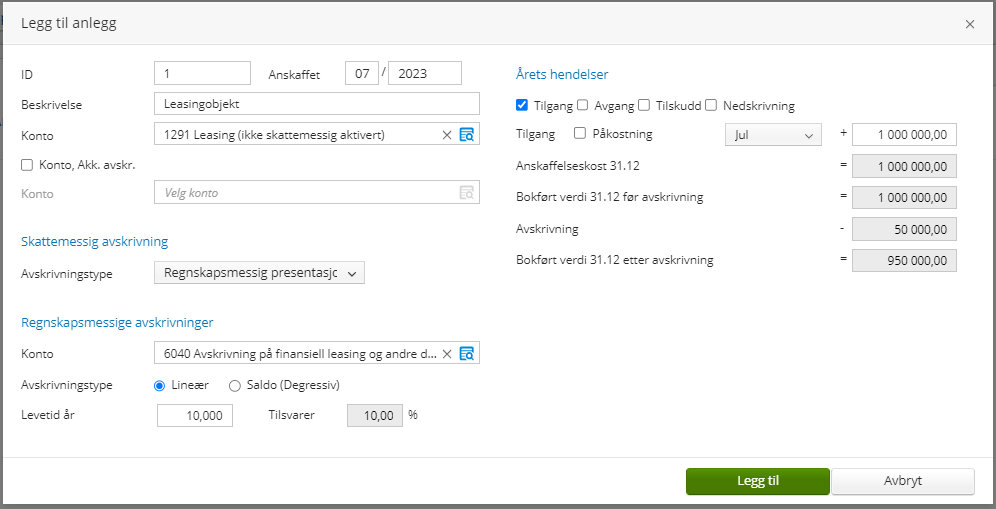Image resolution: width=996 pixels, height=509 pixels.
Task: Select the Saldo (Degressiv) radio button
Action: (236, 386)
